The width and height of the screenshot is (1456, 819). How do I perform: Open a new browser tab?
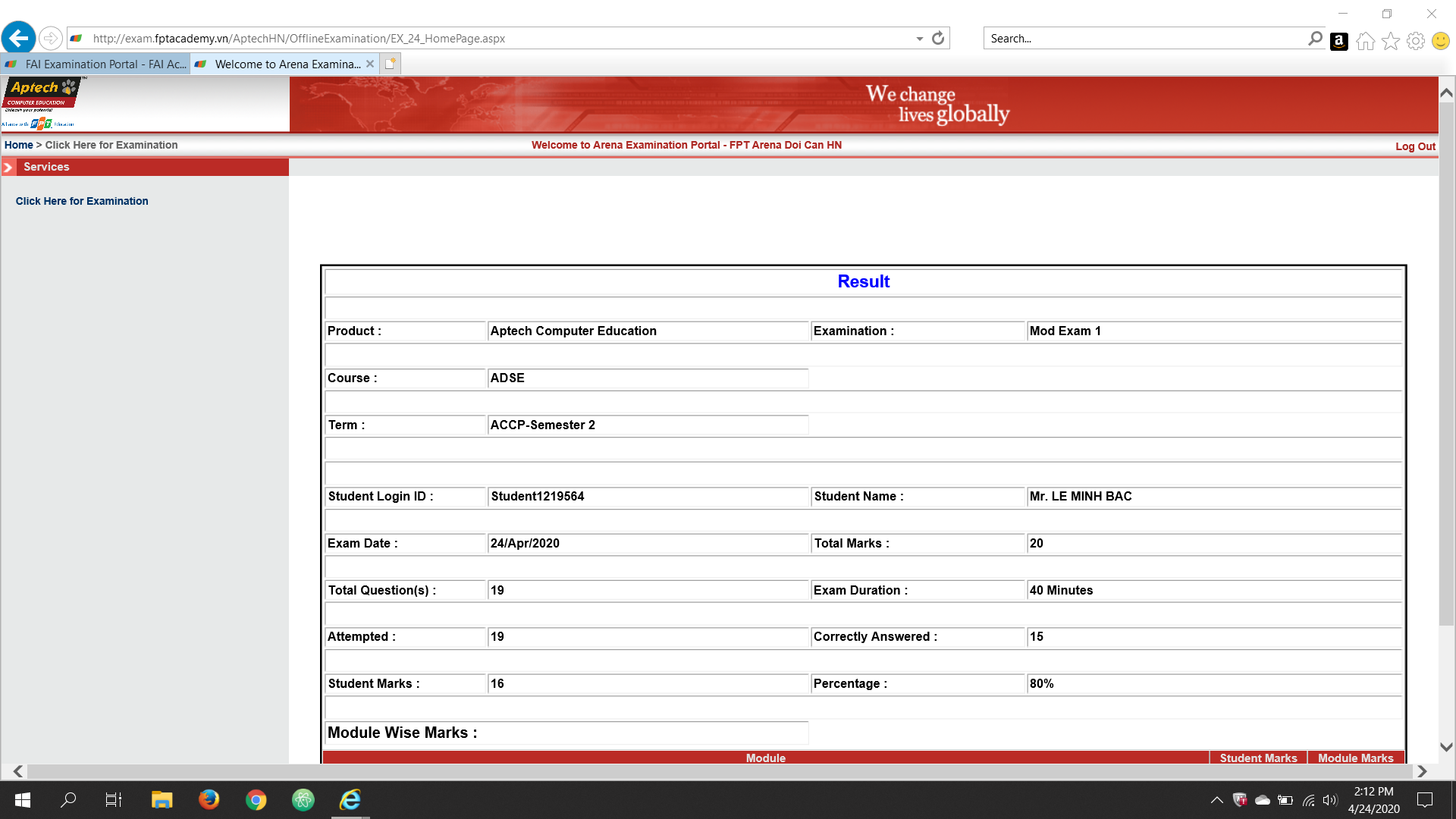pos(390,64)
